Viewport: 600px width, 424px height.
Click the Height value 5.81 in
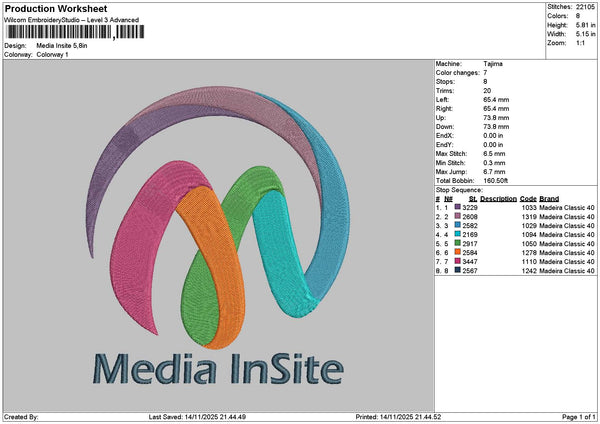tap(585, 25)
